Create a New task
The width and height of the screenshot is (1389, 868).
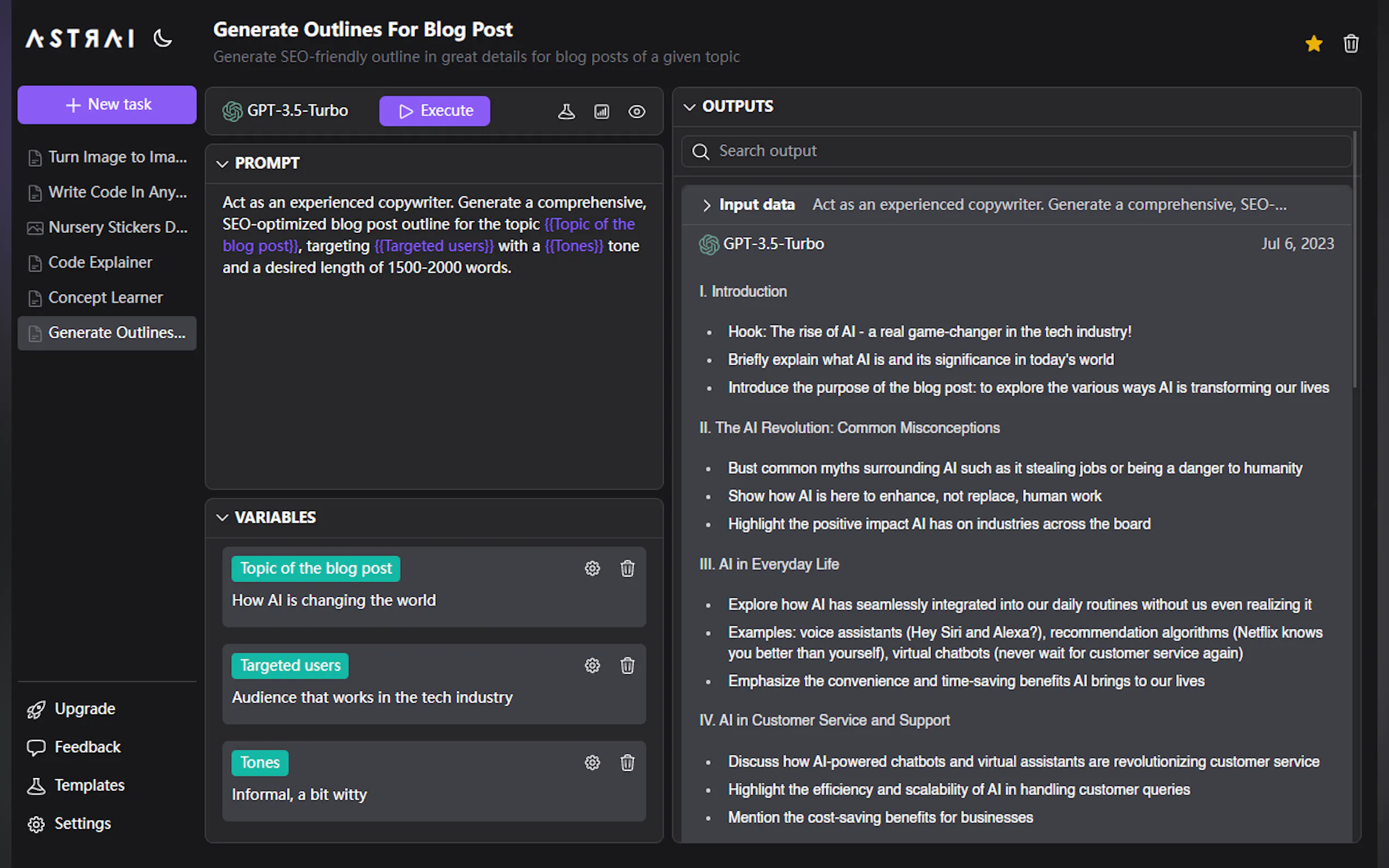click(107, 104)
